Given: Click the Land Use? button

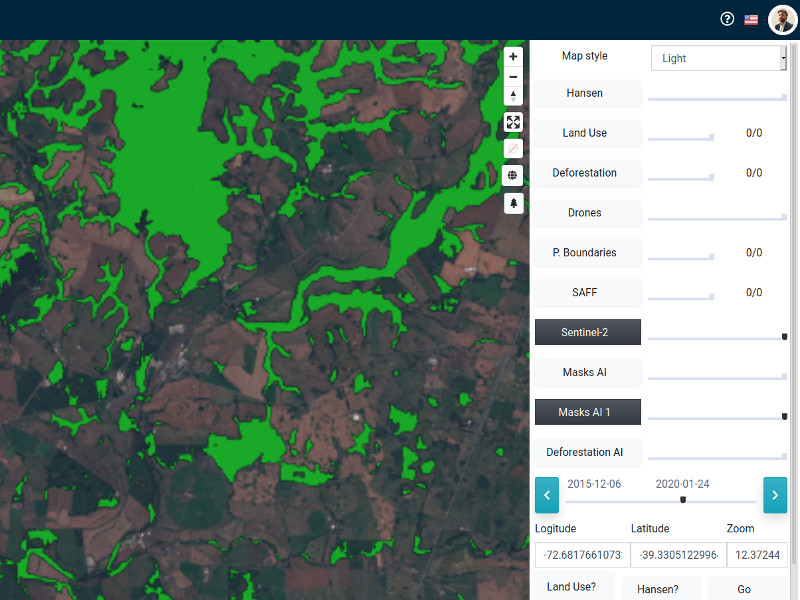Looking at the screenshot, I should (572, 588).
